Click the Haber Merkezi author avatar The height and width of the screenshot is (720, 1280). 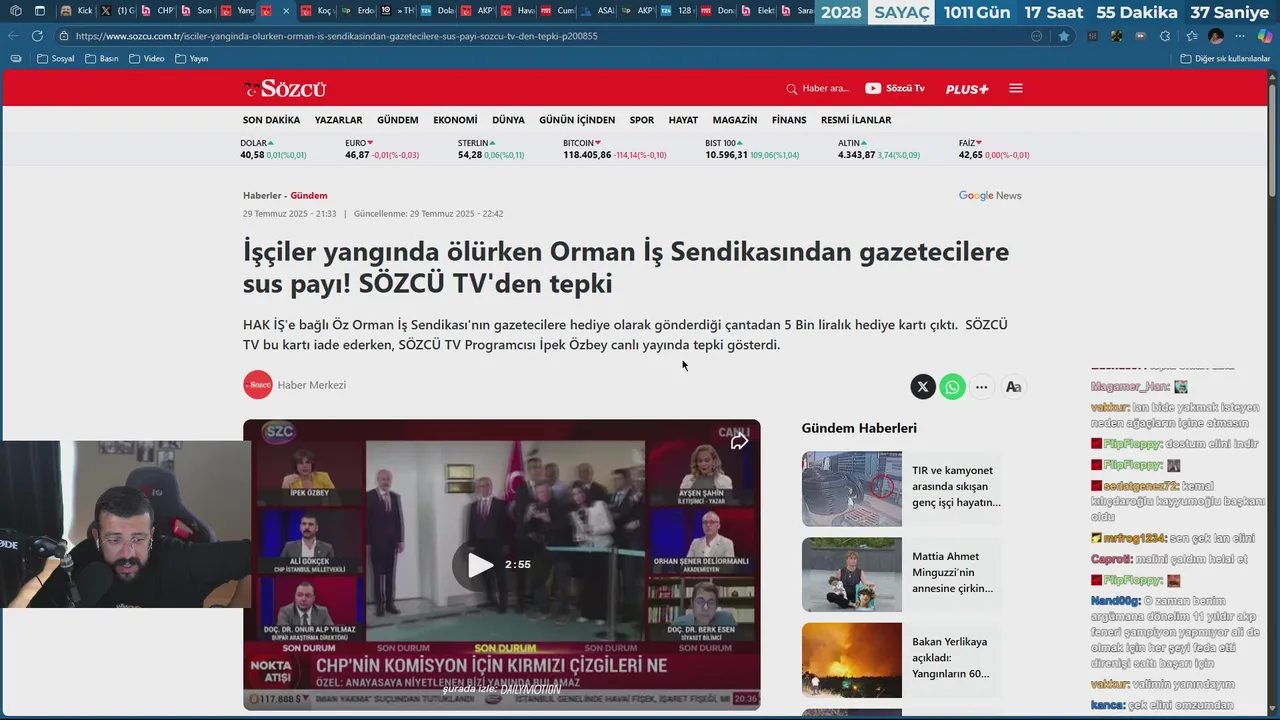(x=258, y=385)
